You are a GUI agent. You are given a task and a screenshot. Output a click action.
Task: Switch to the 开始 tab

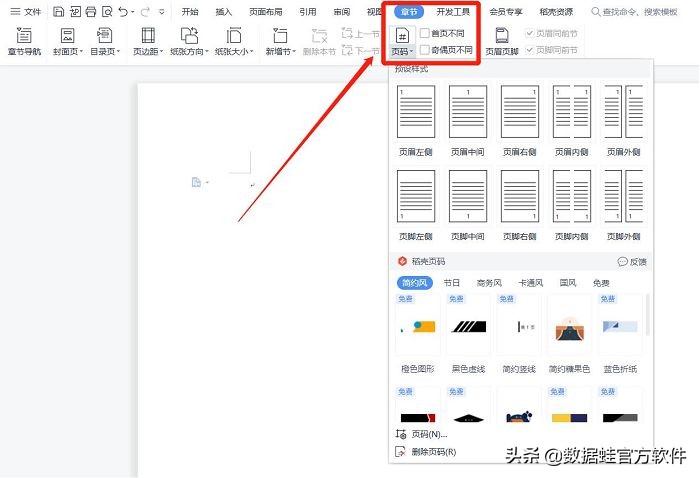coord(190,12)
